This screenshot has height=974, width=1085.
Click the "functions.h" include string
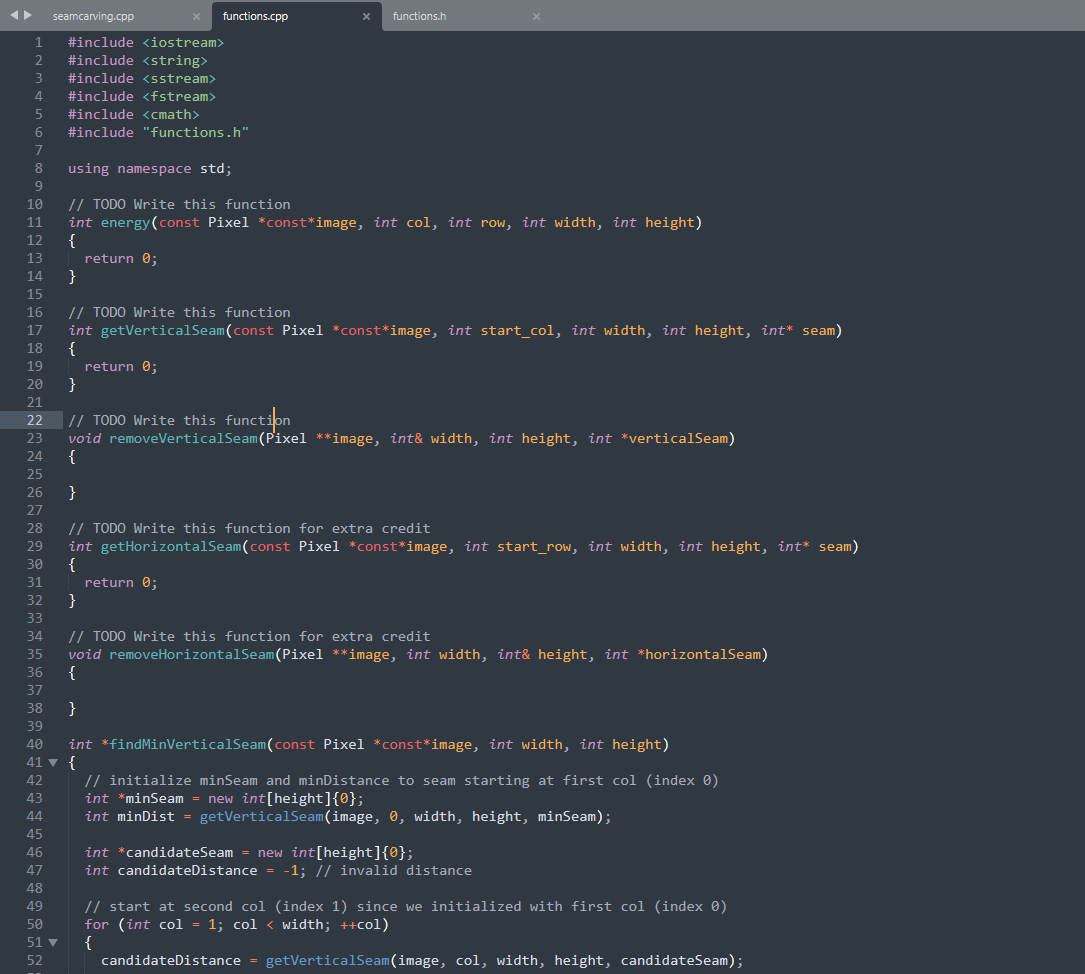click(196, 132)
